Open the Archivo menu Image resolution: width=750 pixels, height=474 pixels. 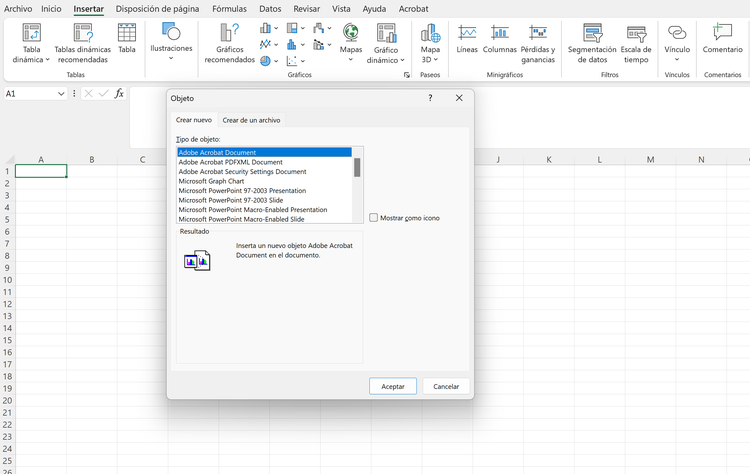[x=18, y=9]
